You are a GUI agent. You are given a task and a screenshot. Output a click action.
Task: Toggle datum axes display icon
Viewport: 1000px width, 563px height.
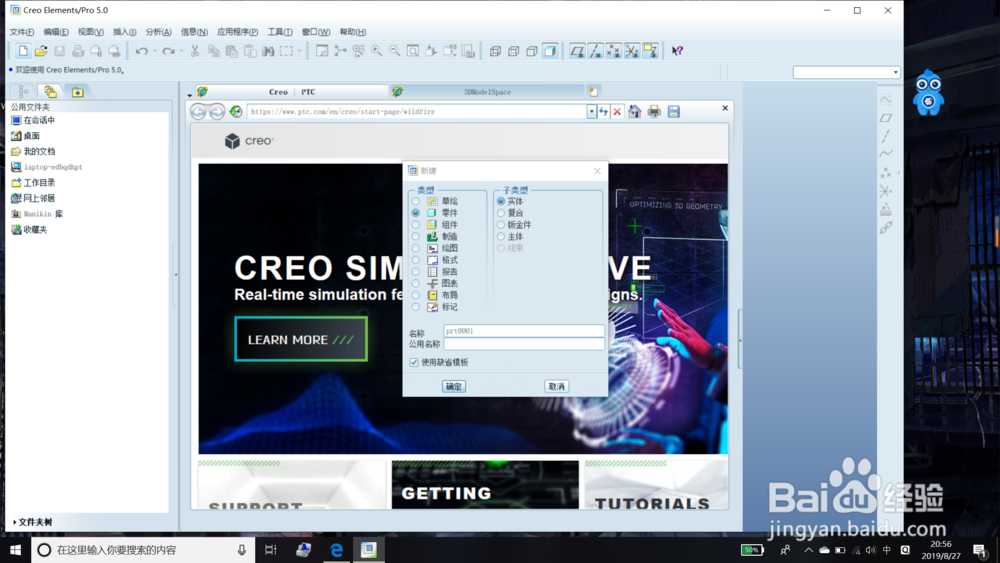[x=596, y=51]
